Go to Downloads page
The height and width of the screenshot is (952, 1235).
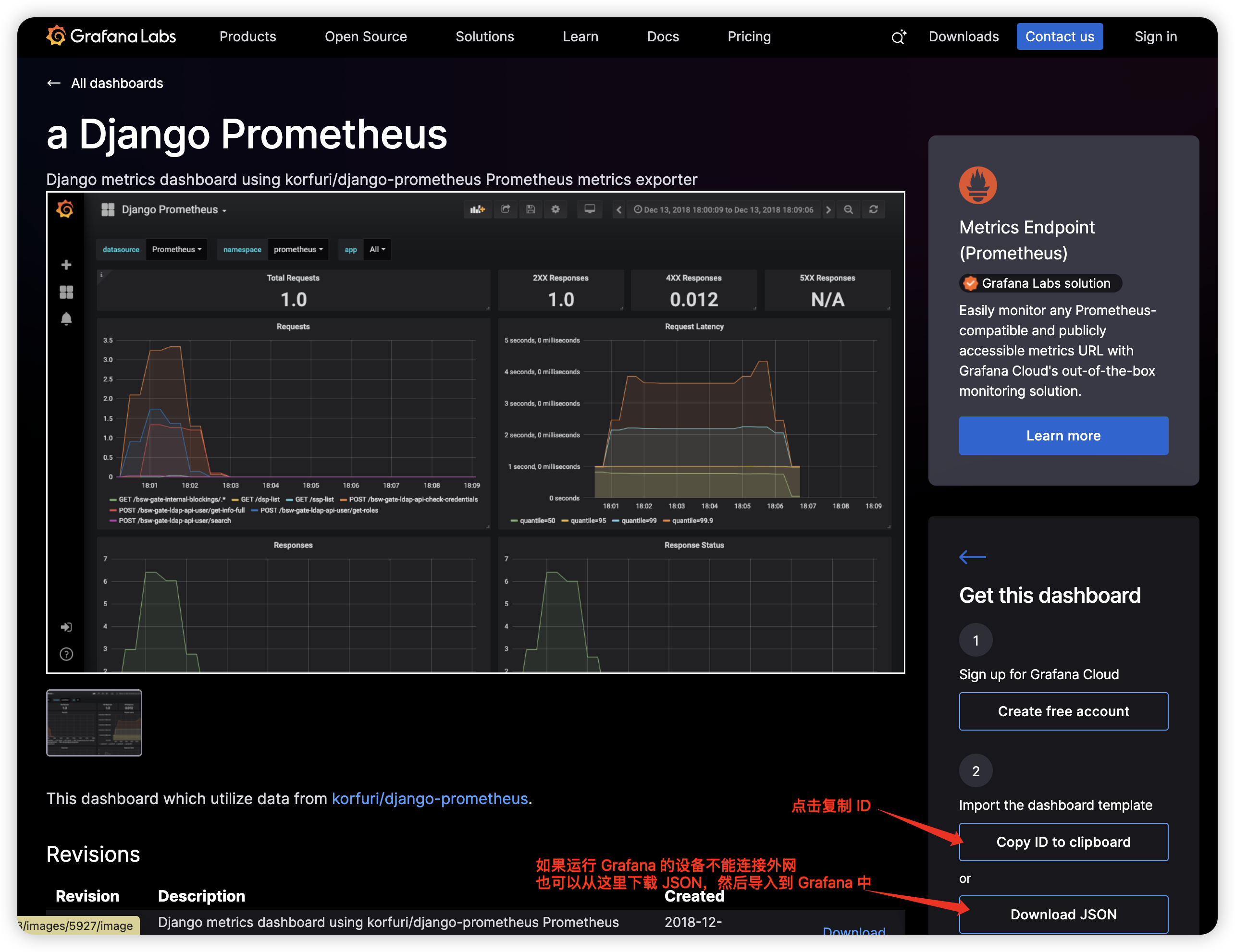tap(963, 37)
